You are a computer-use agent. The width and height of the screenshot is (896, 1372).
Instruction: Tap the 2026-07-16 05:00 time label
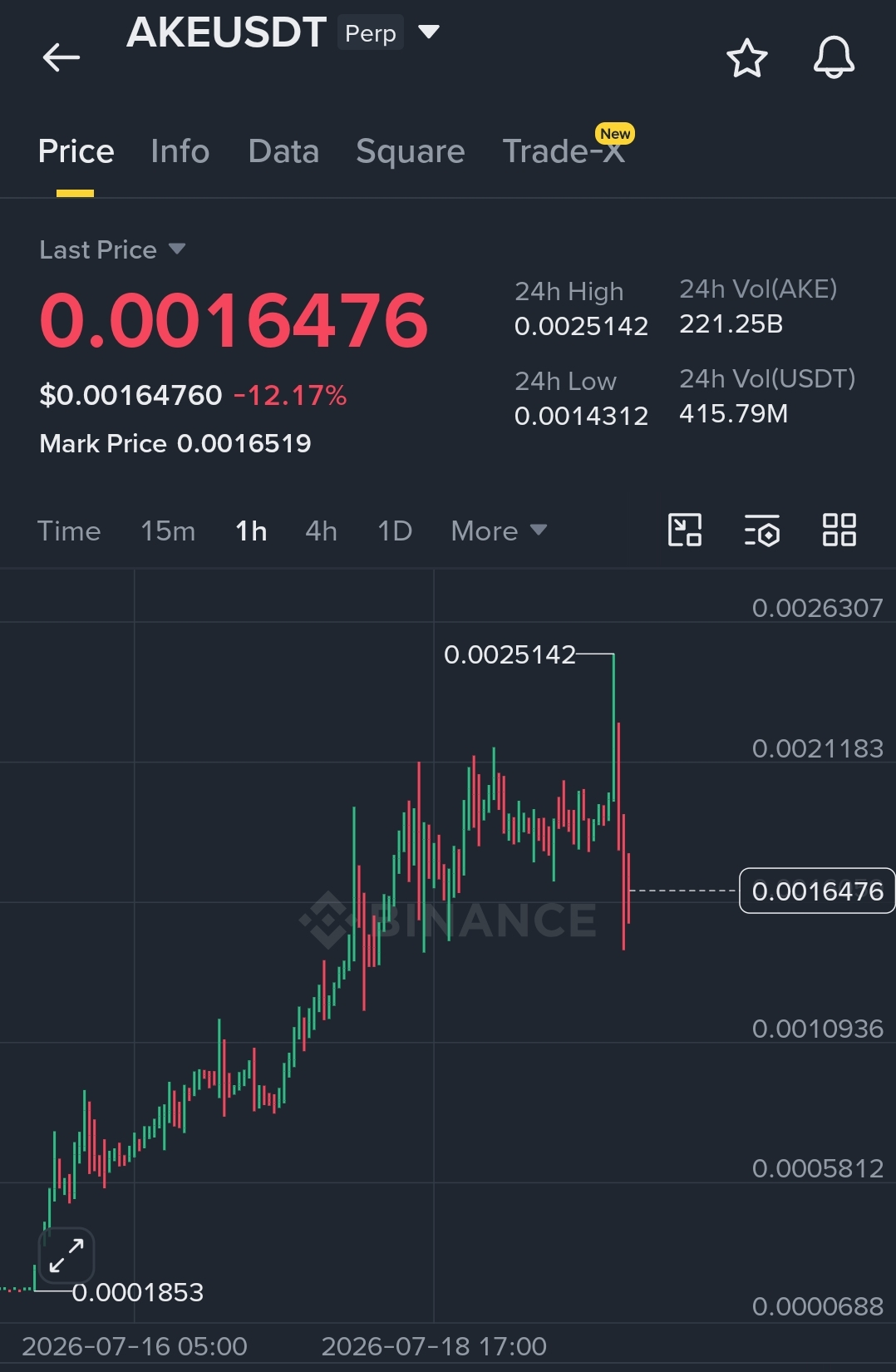135,1346
